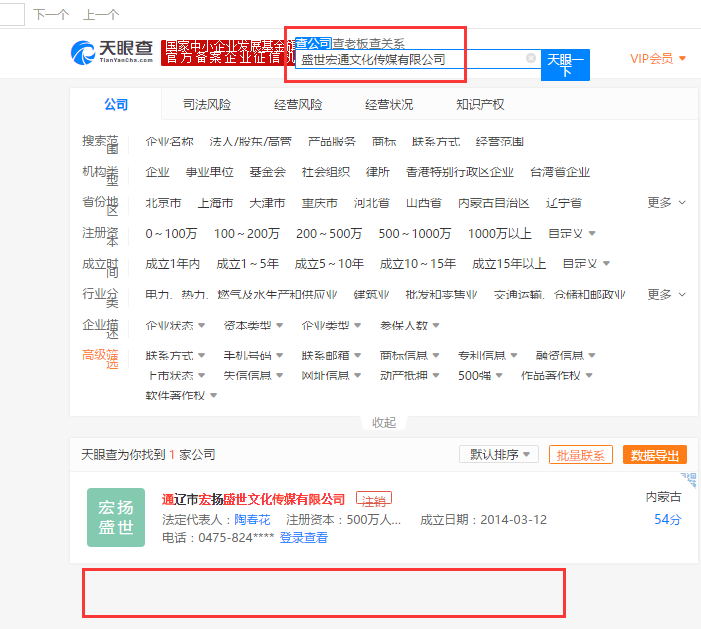Switch to the 司法风险 tab

[x=207, y=105]
